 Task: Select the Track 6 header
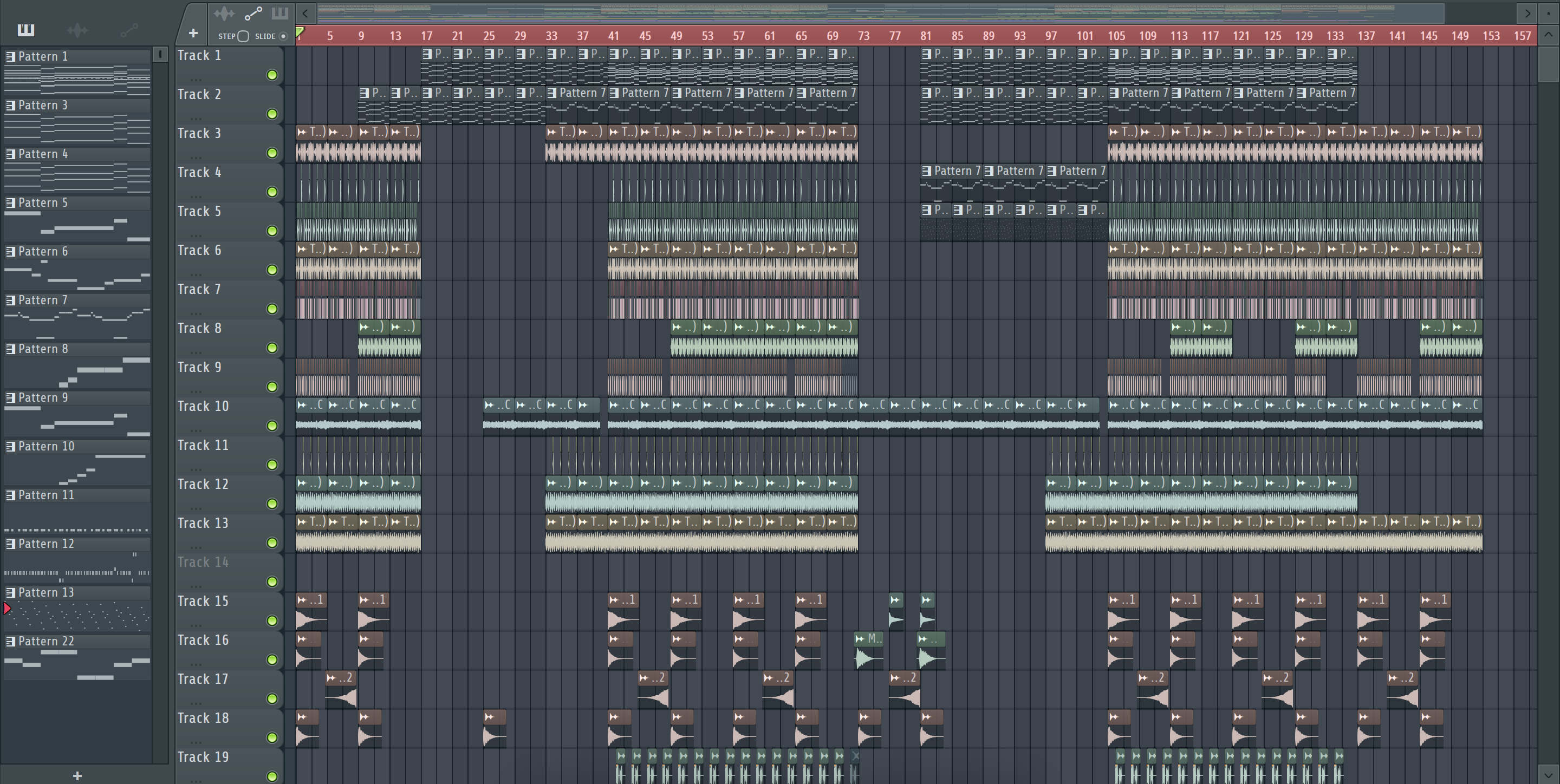[229, 260]
